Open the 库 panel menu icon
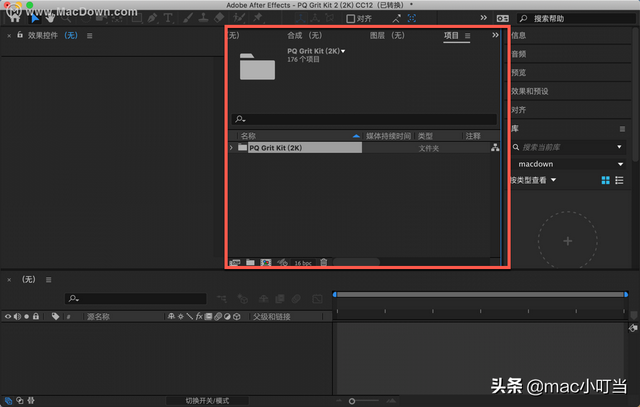 click(x=622, y=129)
